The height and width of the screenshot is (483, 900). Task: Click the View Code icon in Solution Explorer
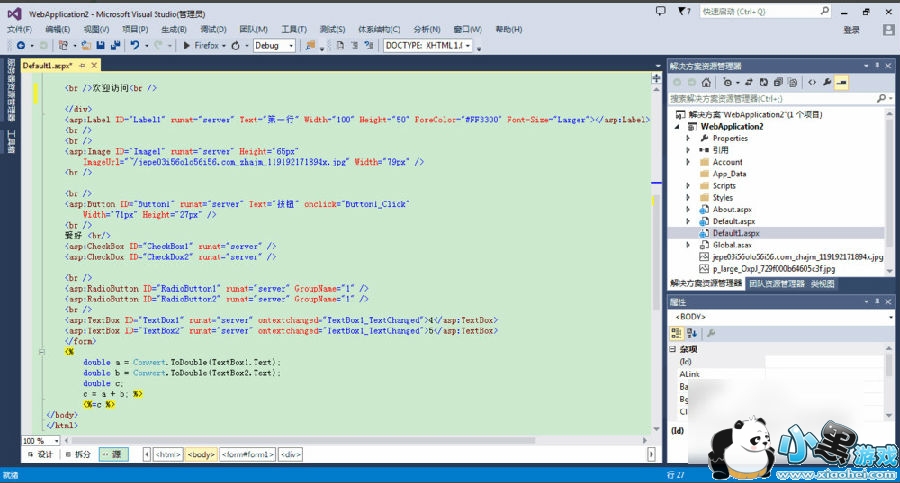[x=811, y=82]
